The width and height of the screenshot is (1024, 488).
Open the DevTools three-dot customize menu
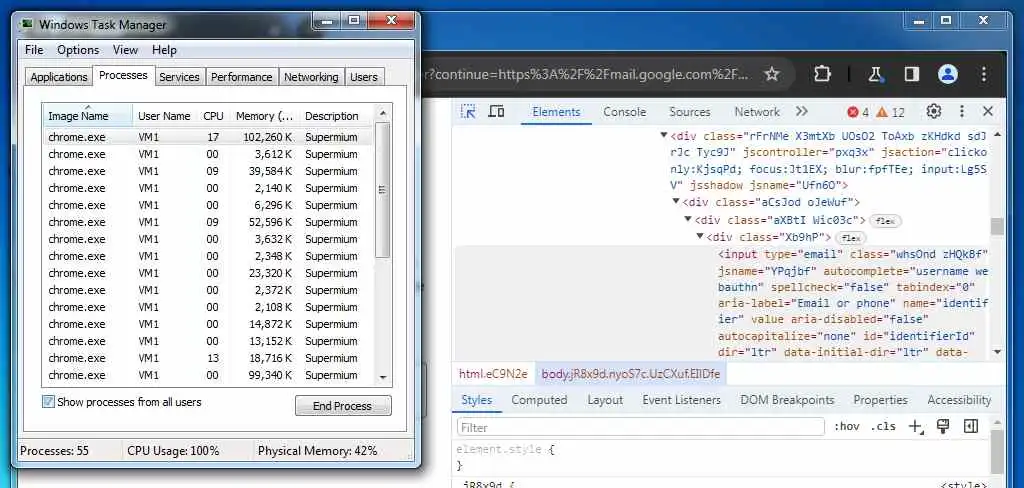(x=961, y=112)
